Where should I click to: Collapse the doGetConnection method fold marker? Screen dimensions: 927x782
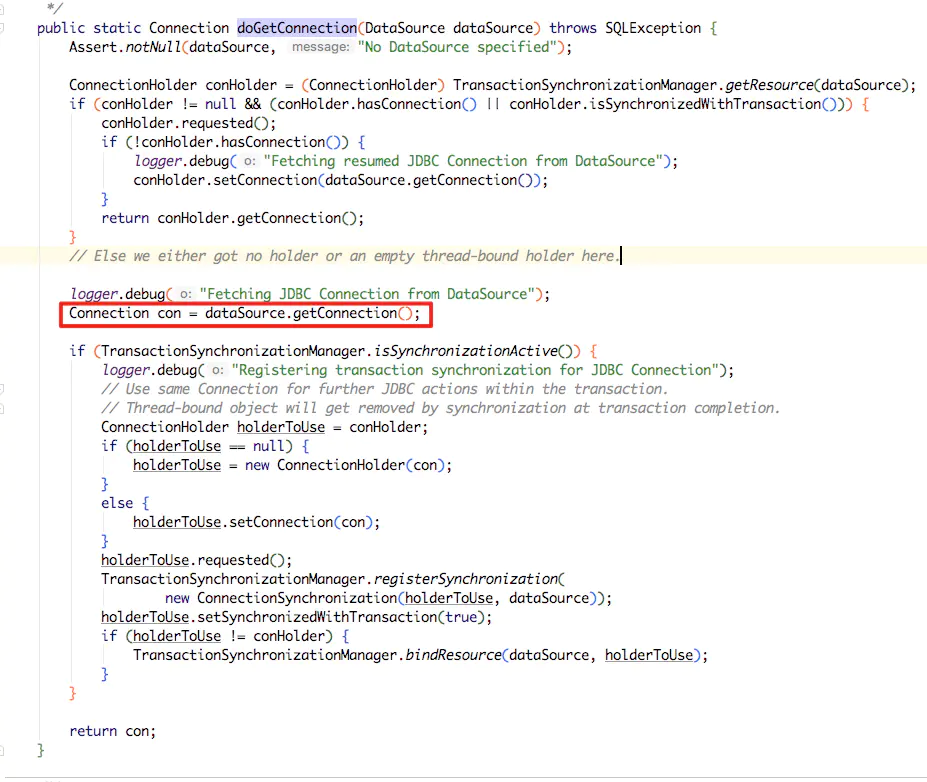(x=4, y=28)
